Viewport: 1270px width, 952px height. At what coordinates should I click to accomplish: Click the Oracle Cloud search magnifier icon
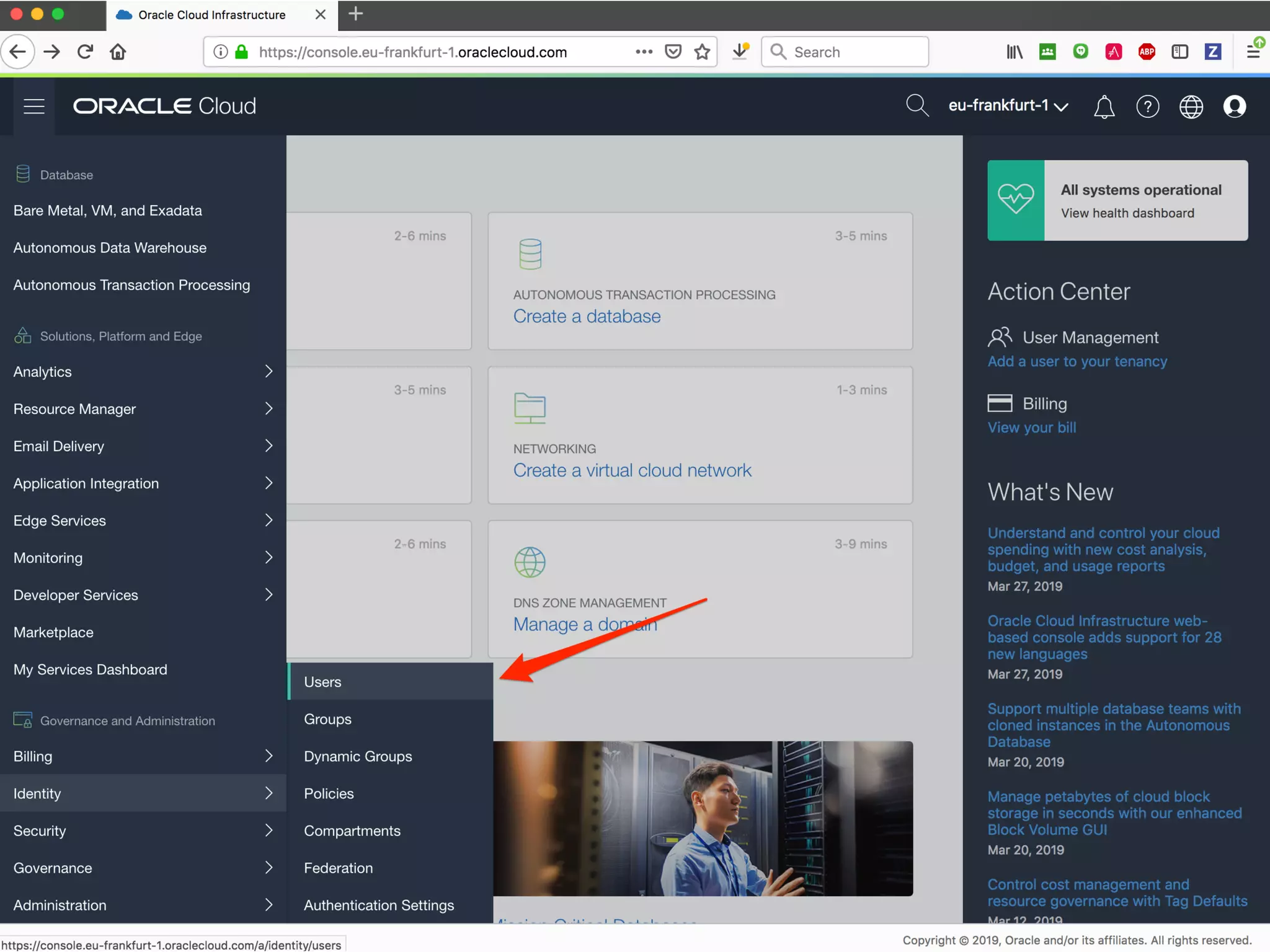[917, 106]
